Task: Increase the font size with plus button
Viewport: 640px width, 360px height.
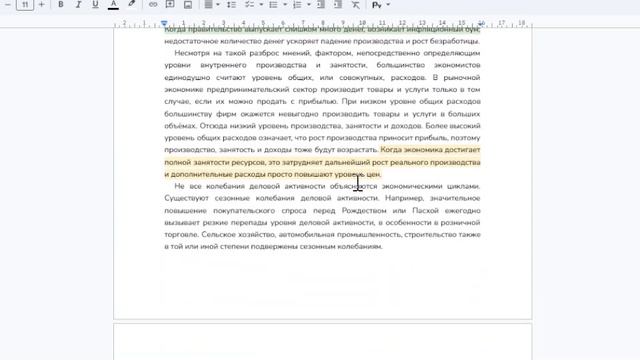Action: [41, 4]
